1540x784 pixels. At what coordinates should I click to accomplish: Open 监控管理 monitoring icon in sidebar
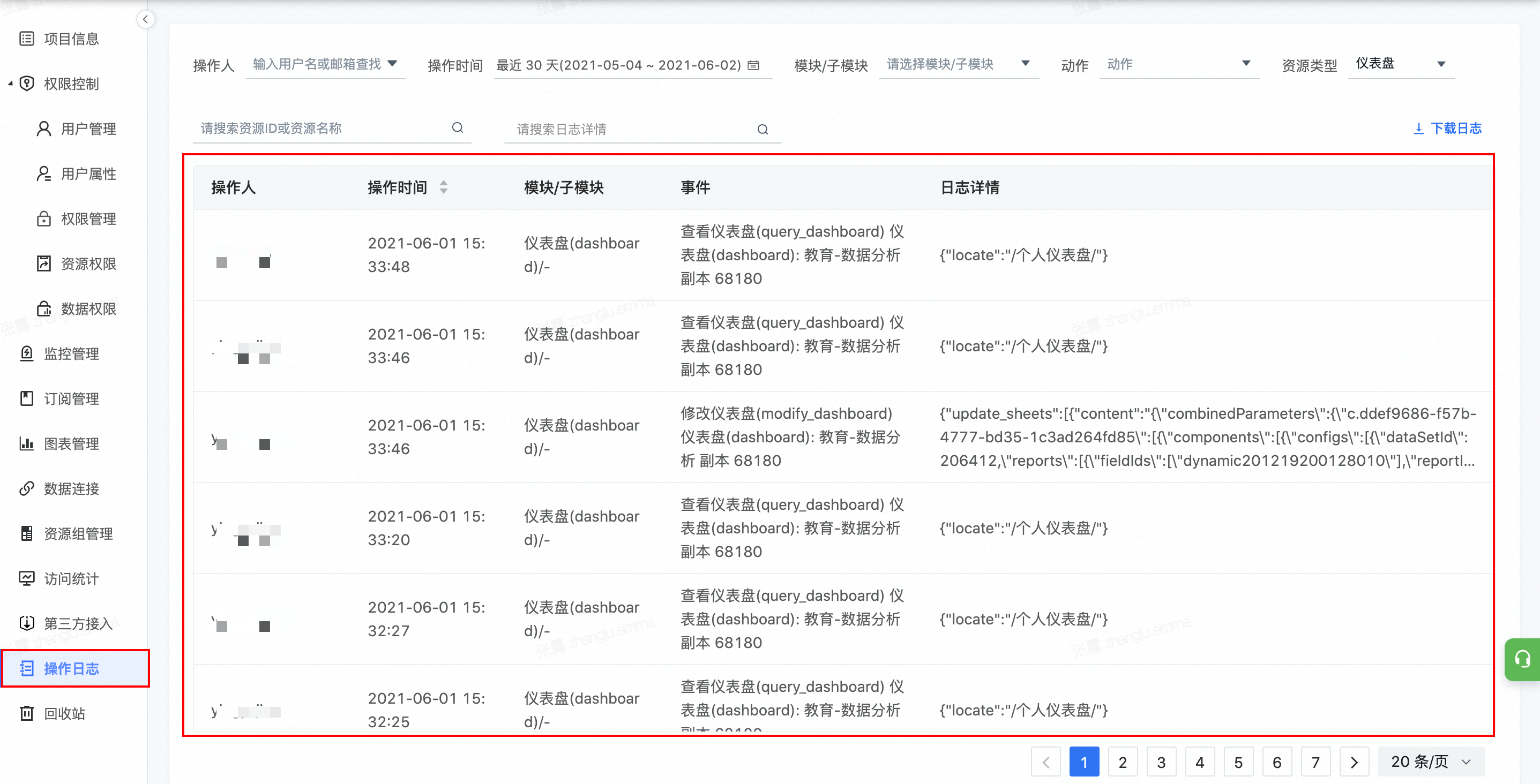tap(27, 354)
